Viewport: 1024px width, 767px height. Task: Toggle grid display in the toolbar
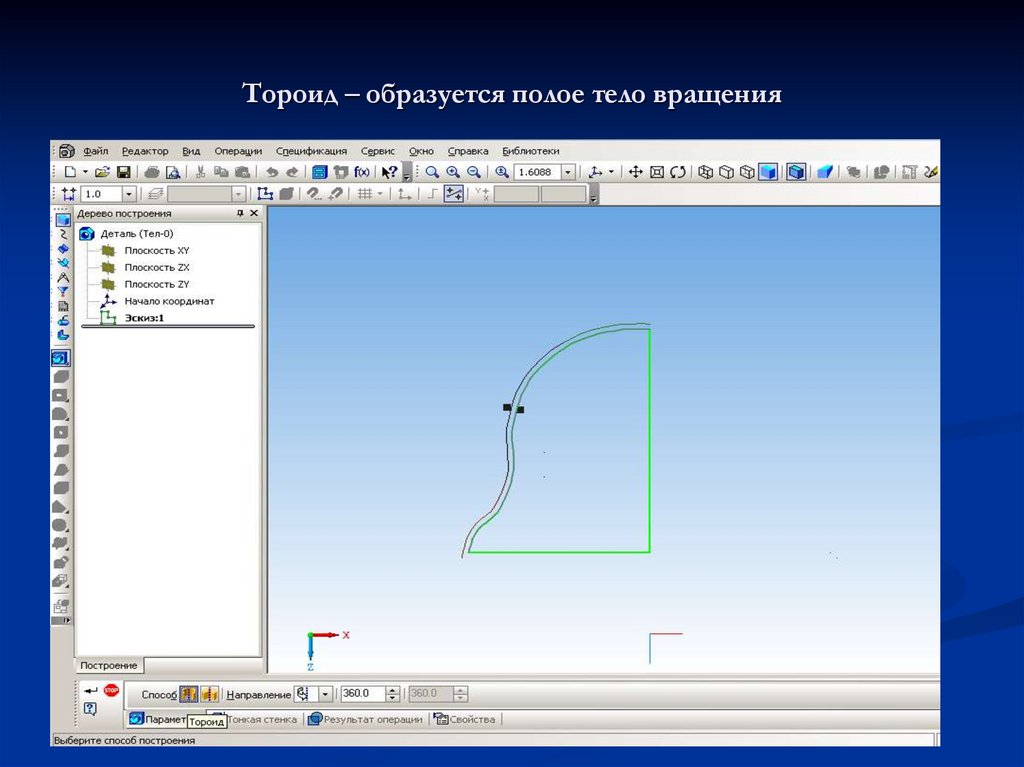coord(366,192)
